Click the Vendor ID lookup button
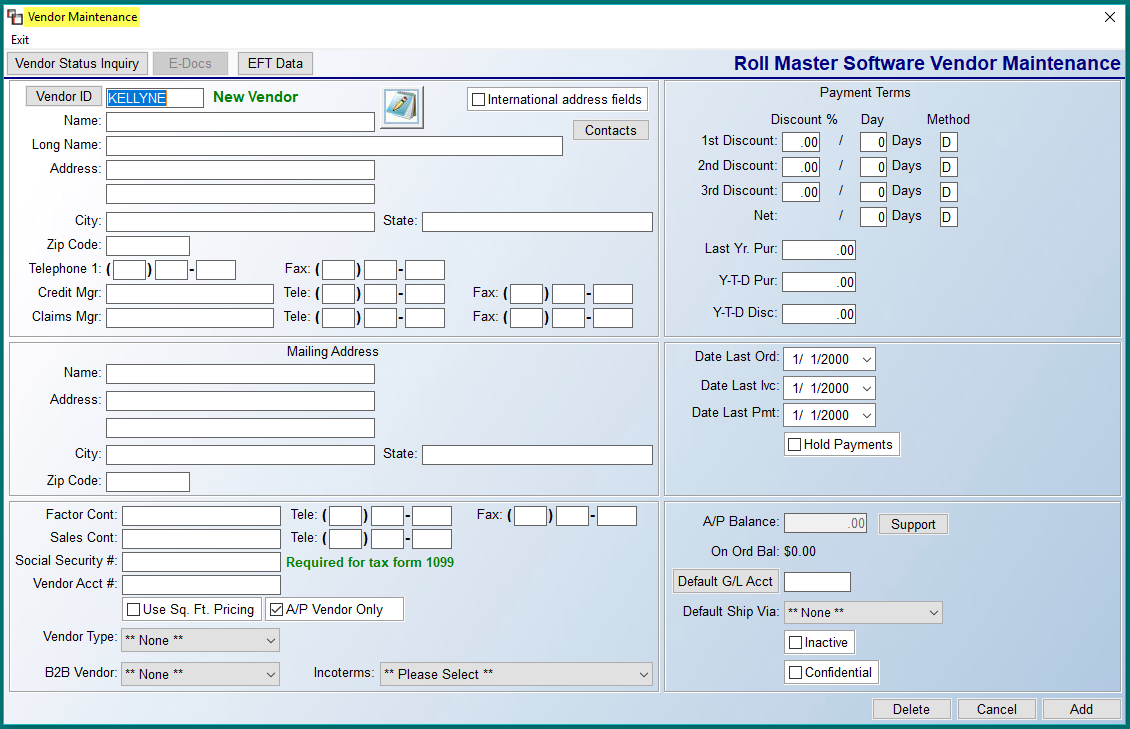 click(x=64, y=97)
